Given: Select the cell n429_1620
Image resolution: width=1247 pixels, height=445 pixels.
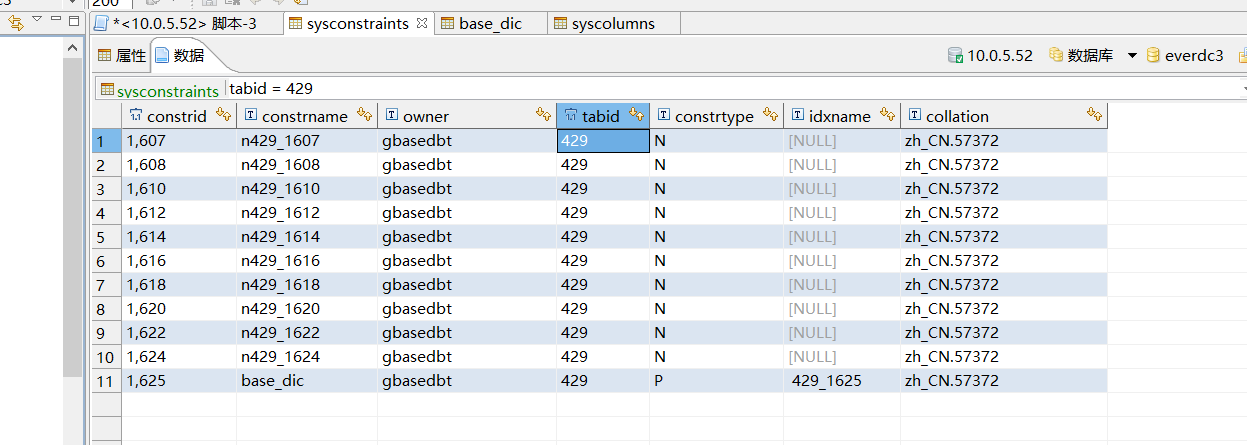Looking at the screenshot, I should [307, 309].
